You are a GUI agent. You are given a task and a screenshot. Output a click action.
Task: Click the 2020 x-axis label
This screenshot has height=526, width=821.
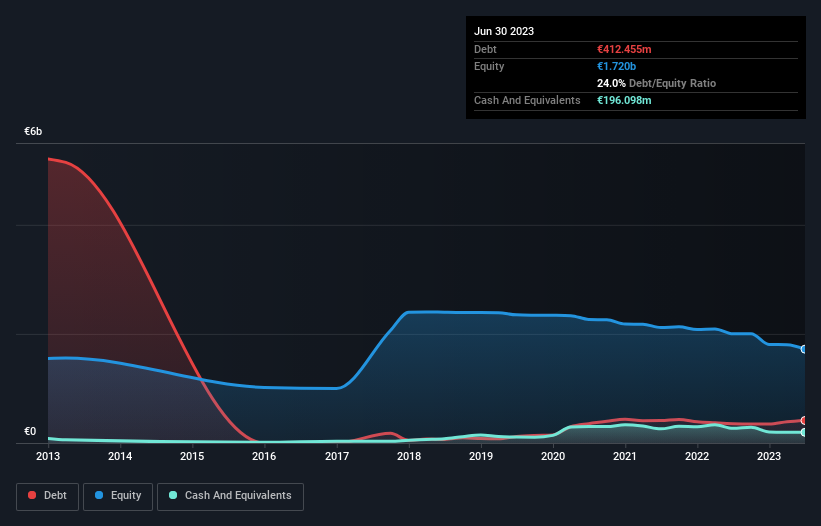click(553, 456)
